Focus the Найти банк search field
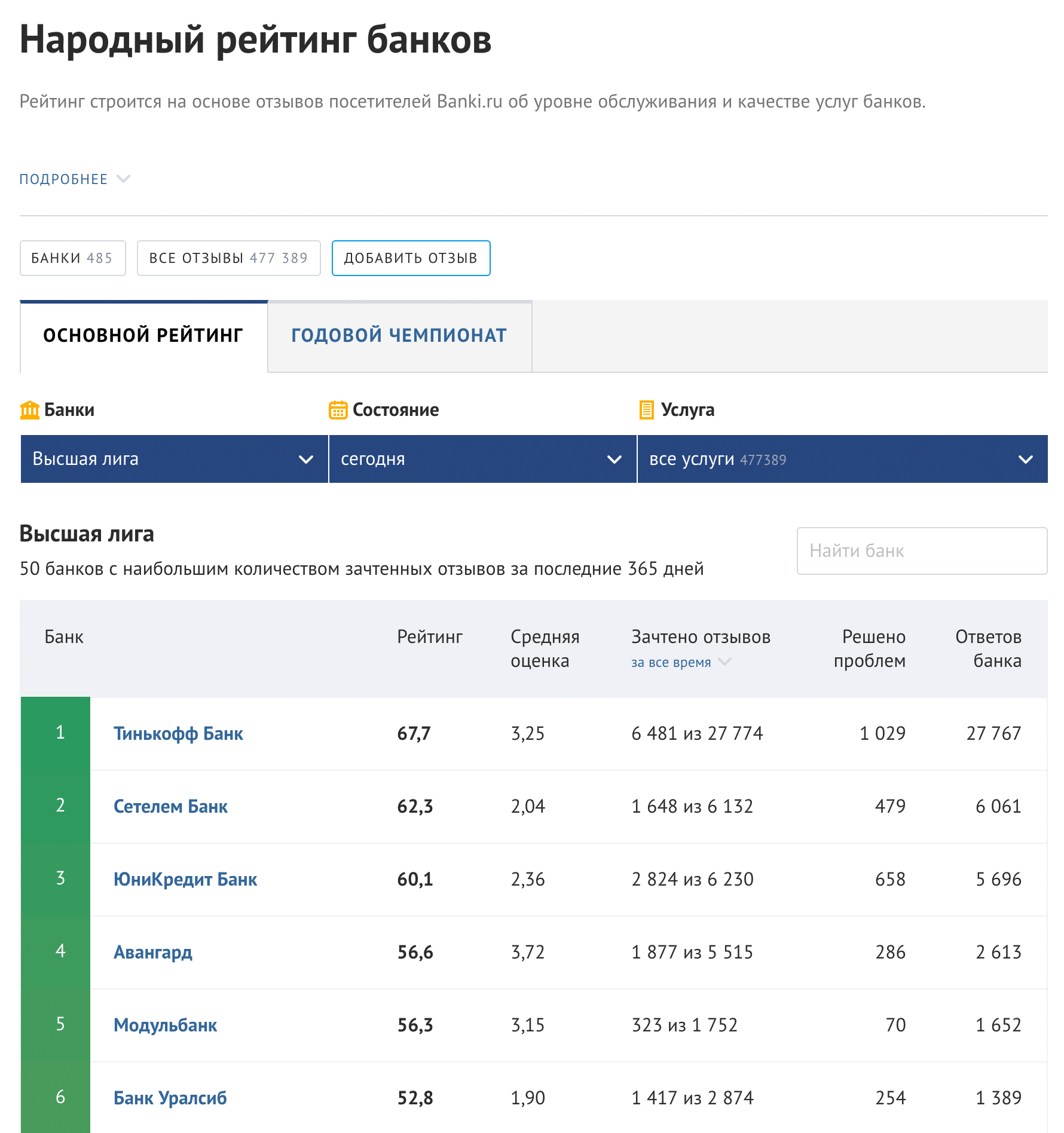This screenshot has height=1133, width=1064. [922, 551]
